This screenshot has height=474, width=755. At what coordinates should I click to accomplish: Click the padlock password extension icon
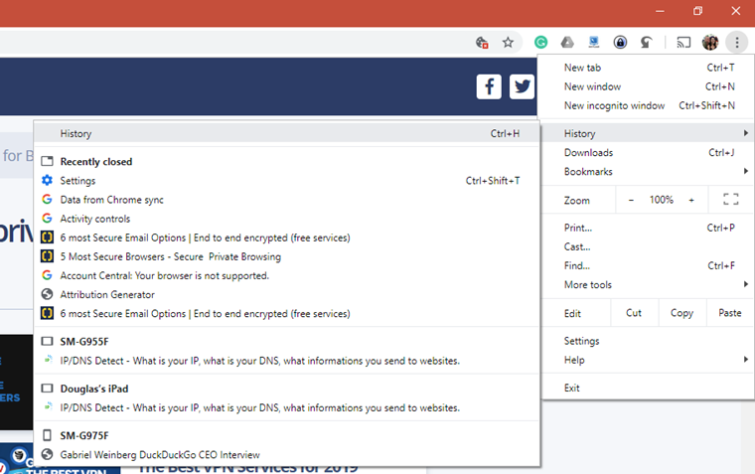click(620, 42)
